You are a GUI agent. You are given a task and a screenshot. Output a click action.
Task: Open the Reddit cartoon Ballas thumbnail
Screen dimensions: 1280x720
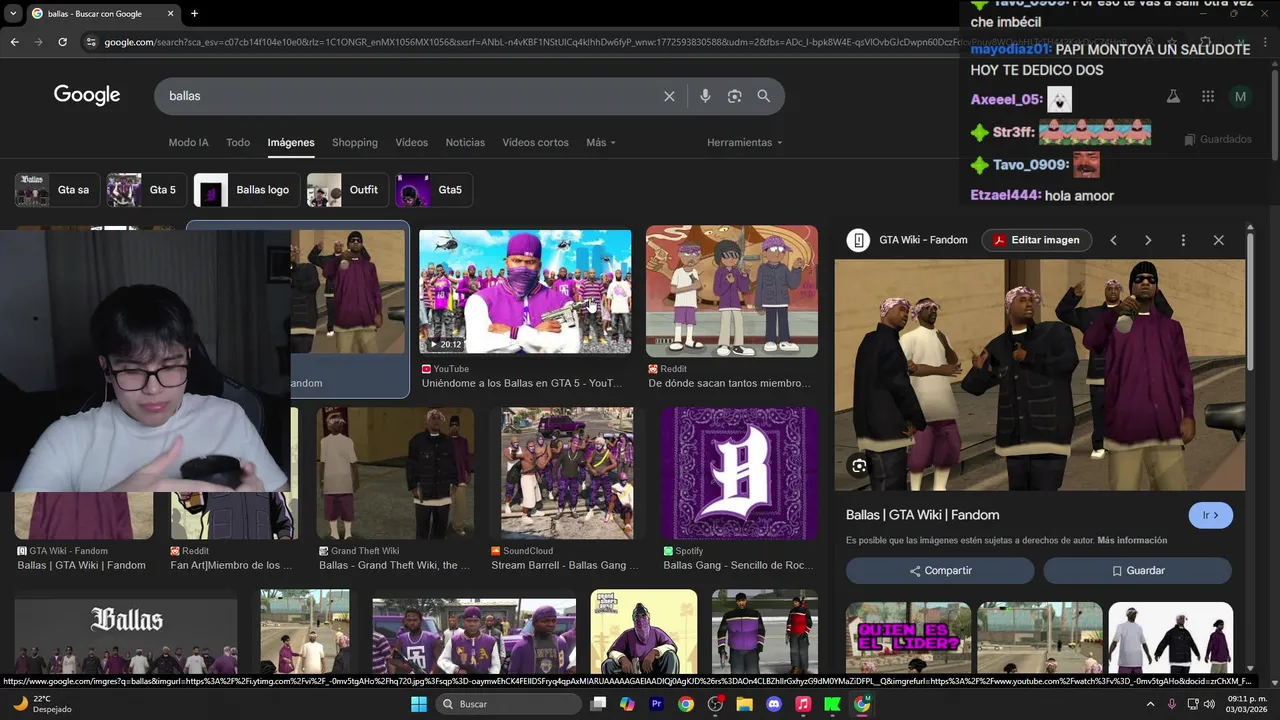coord(732,291)
